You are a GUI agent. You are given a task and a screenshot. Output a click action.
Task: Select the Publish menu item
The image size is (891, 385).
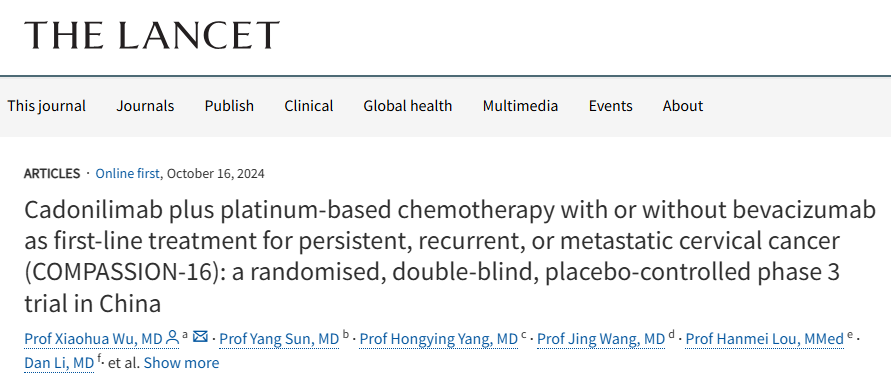pos(230,106)
